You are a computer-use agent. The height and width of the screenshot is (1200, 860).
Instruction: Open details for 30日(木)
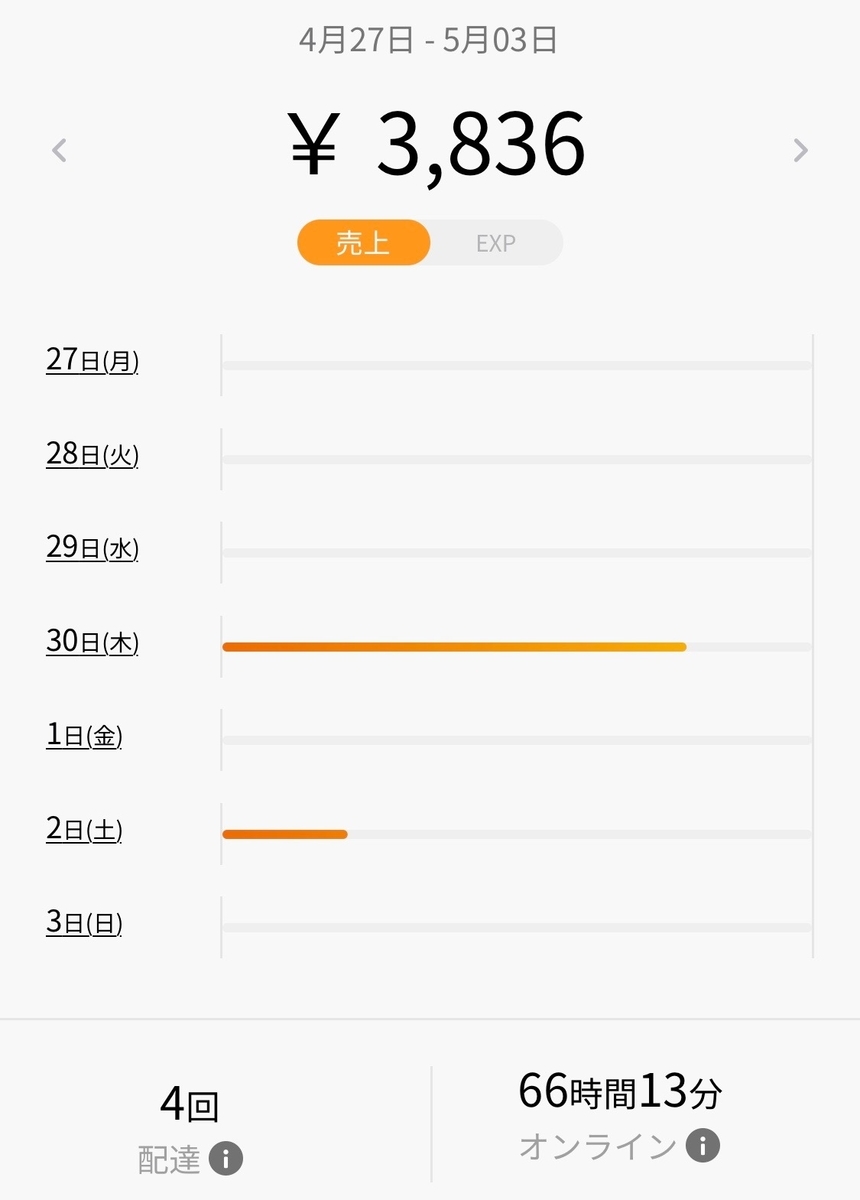coord(92,641)
